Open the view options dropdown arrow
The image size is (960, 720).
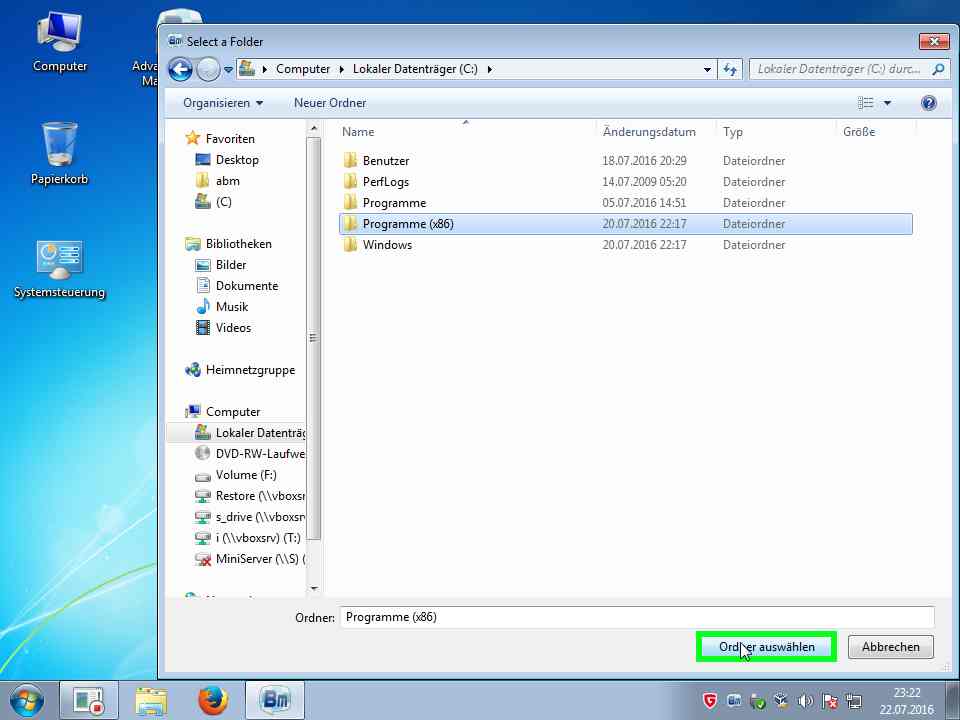click(x=887, y=103)
